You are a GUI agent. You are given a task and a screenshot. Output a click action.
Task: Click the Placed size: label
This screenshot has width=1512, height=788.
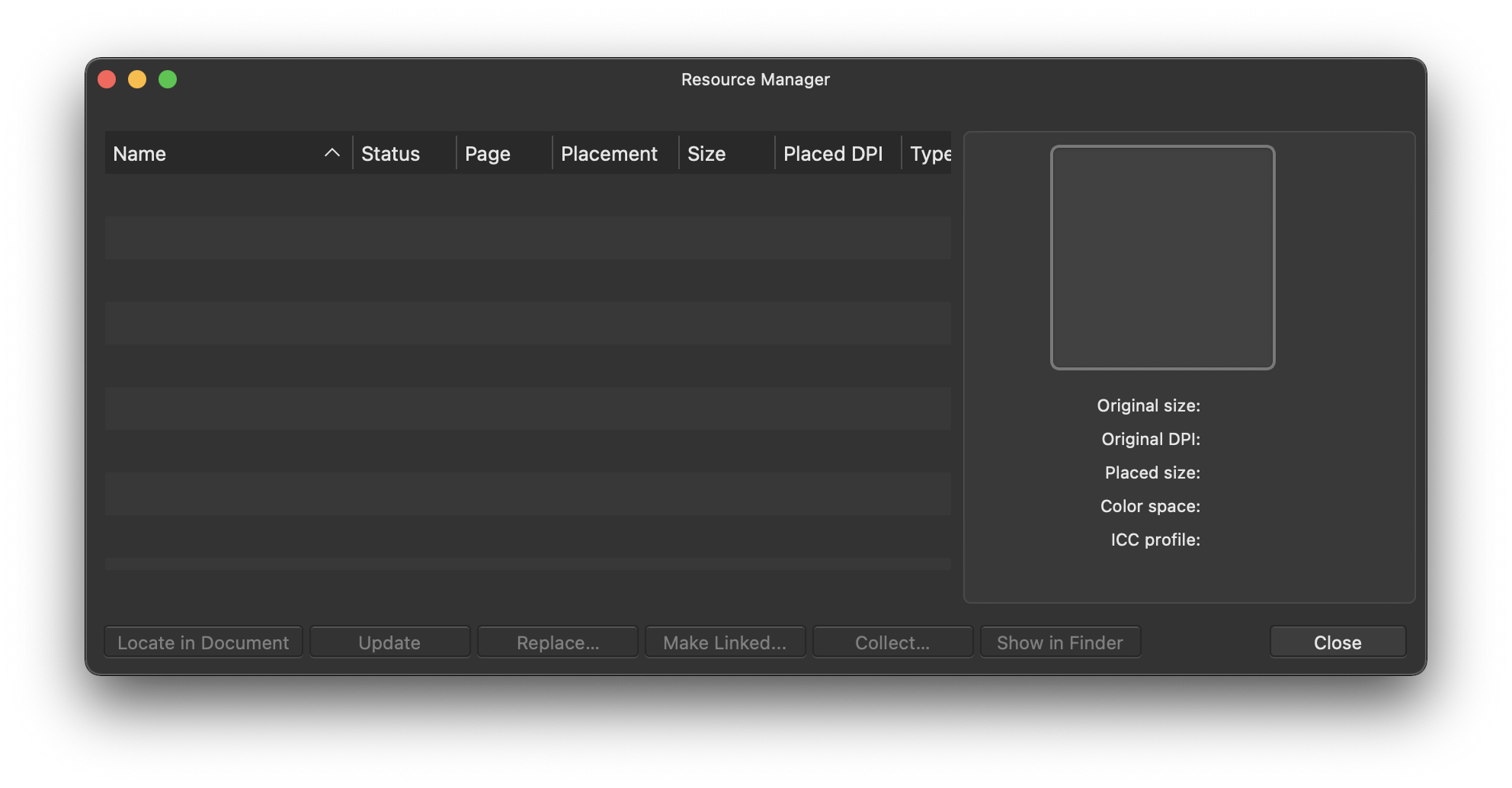click(x=1152, y=472)
